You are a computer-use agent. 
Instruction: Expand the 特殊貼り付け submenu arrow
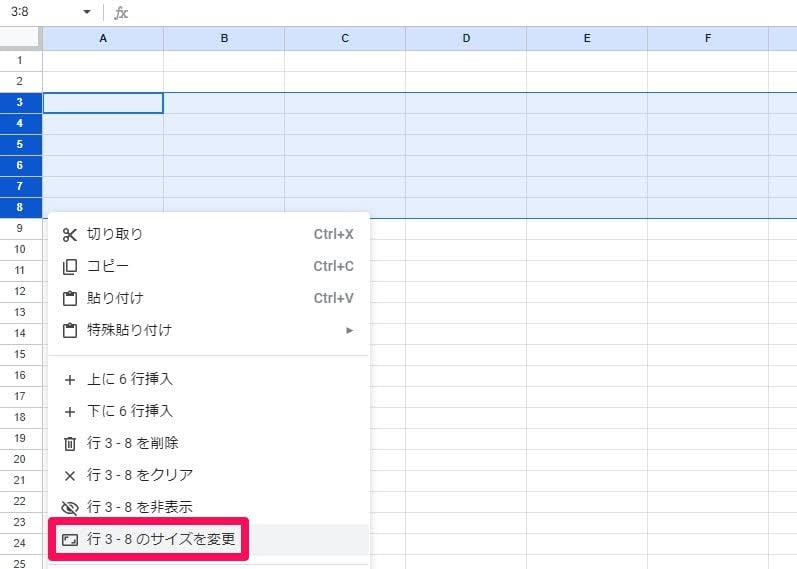(x=349, y=331)
